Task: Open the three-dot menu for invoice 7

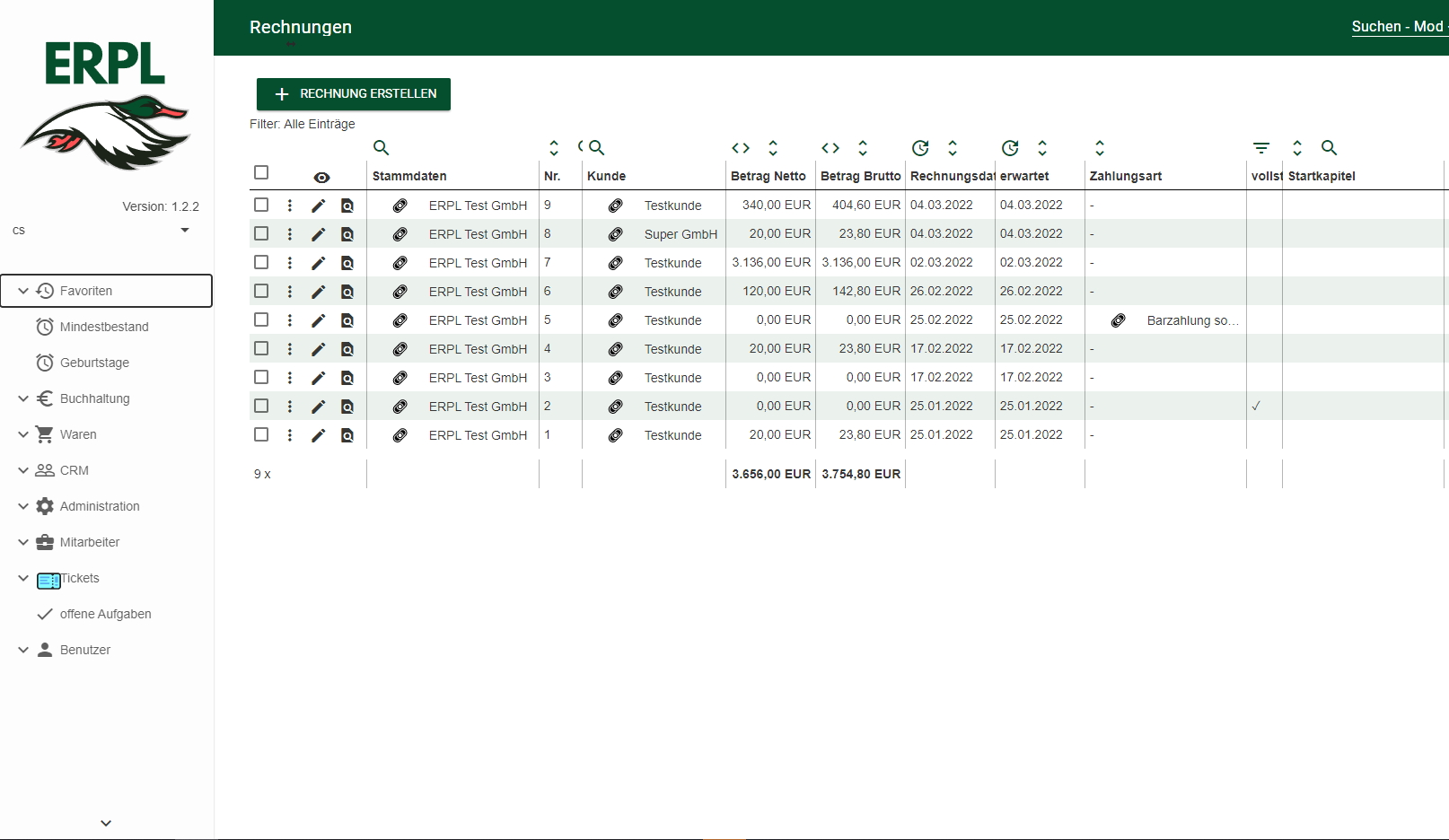Action: click(290, 263)
